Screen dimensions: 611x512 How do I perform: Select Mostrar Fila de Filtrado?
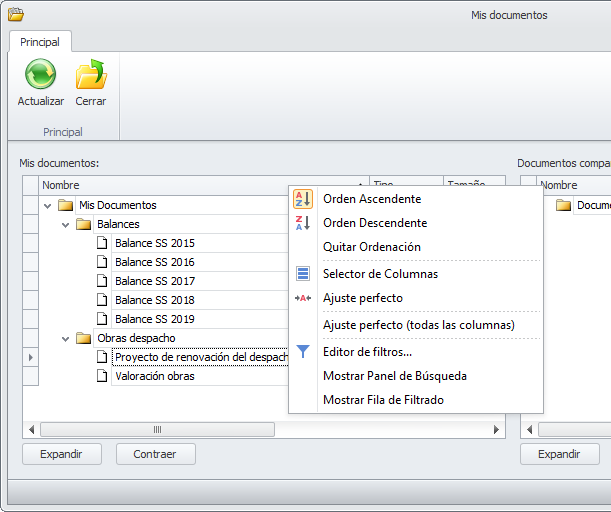416,400
